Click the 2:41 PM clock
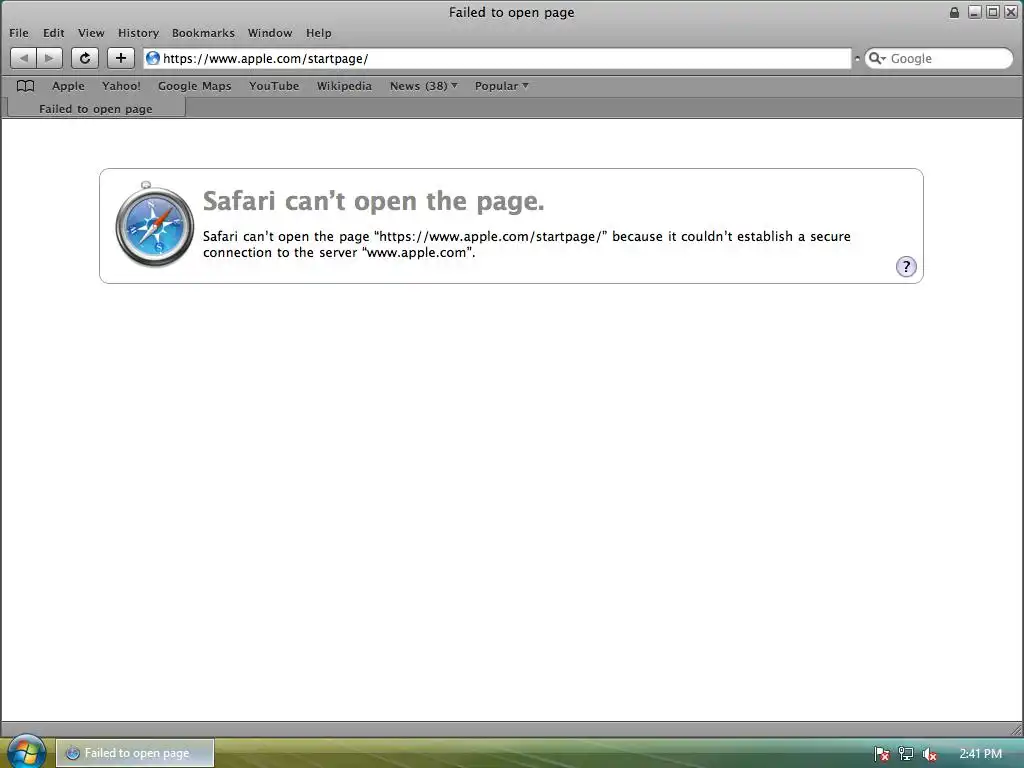Viewport: 1024px width, 768px height. click(x=980, y=754)
